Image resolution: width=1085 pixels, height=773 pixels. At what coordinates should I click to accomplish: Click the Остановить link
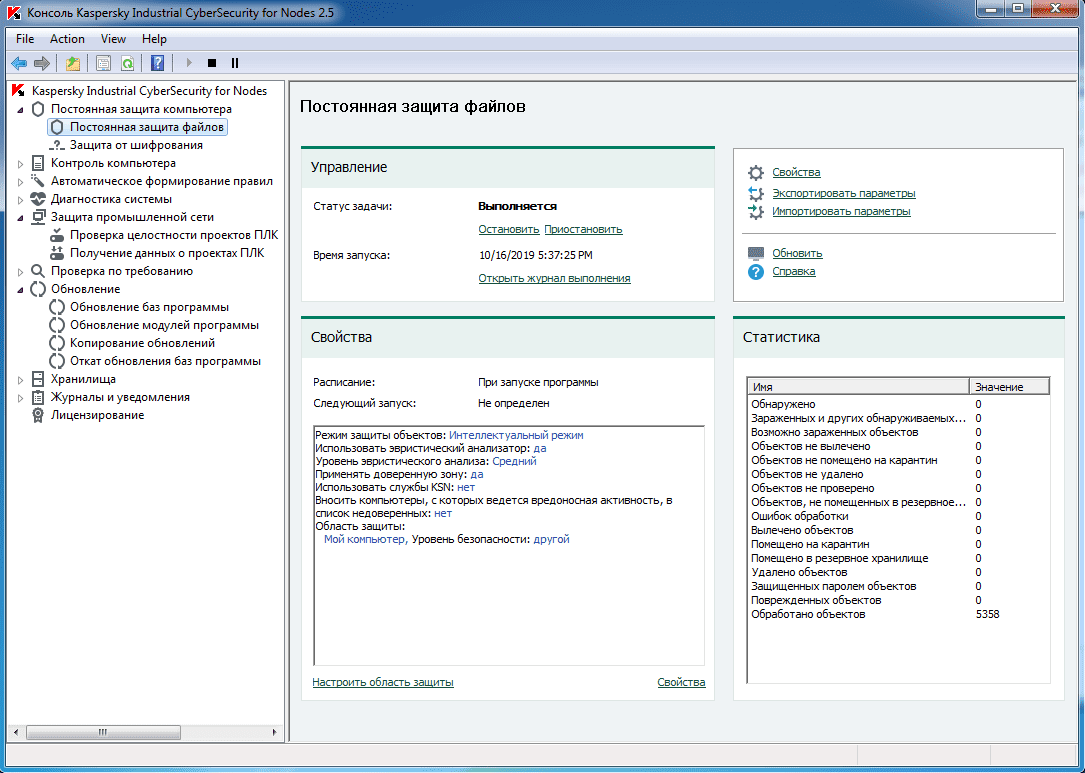tap(509, 229)
